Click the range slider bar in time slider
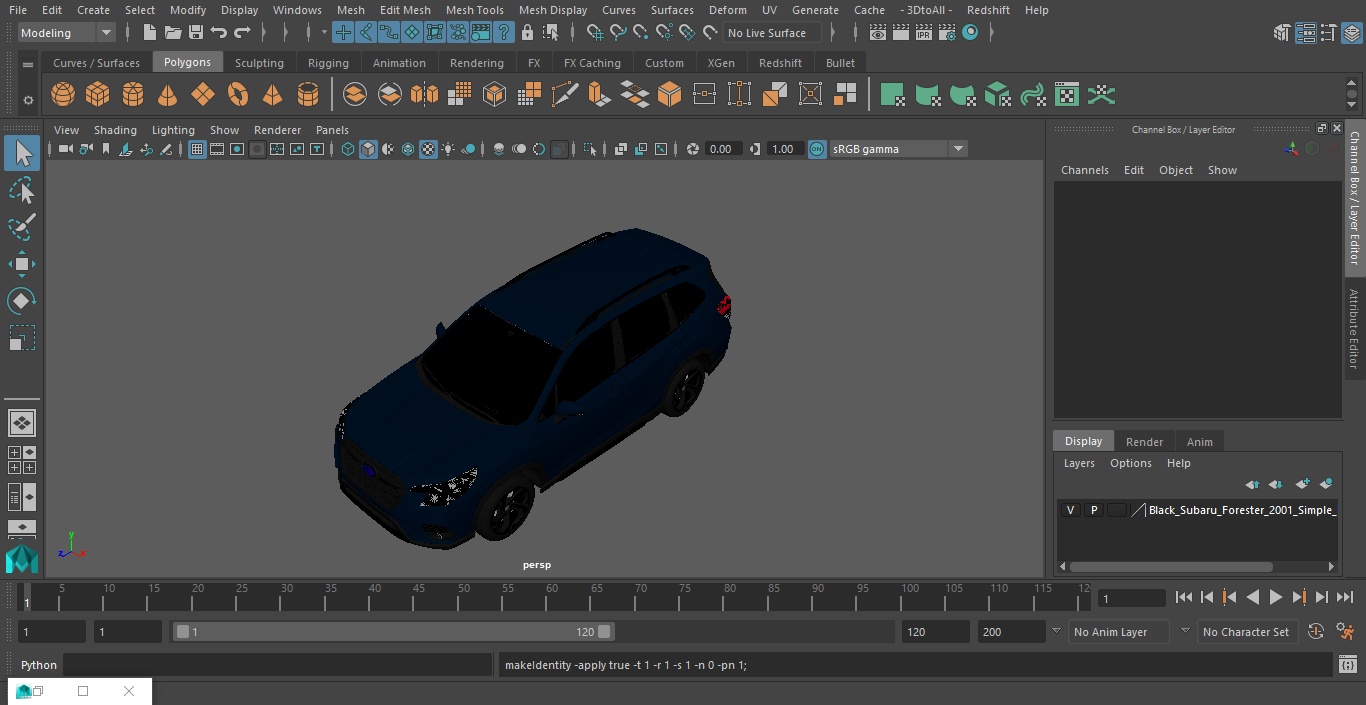Image resolution: width=1366 pixels, height=705 pixels. 394,631
